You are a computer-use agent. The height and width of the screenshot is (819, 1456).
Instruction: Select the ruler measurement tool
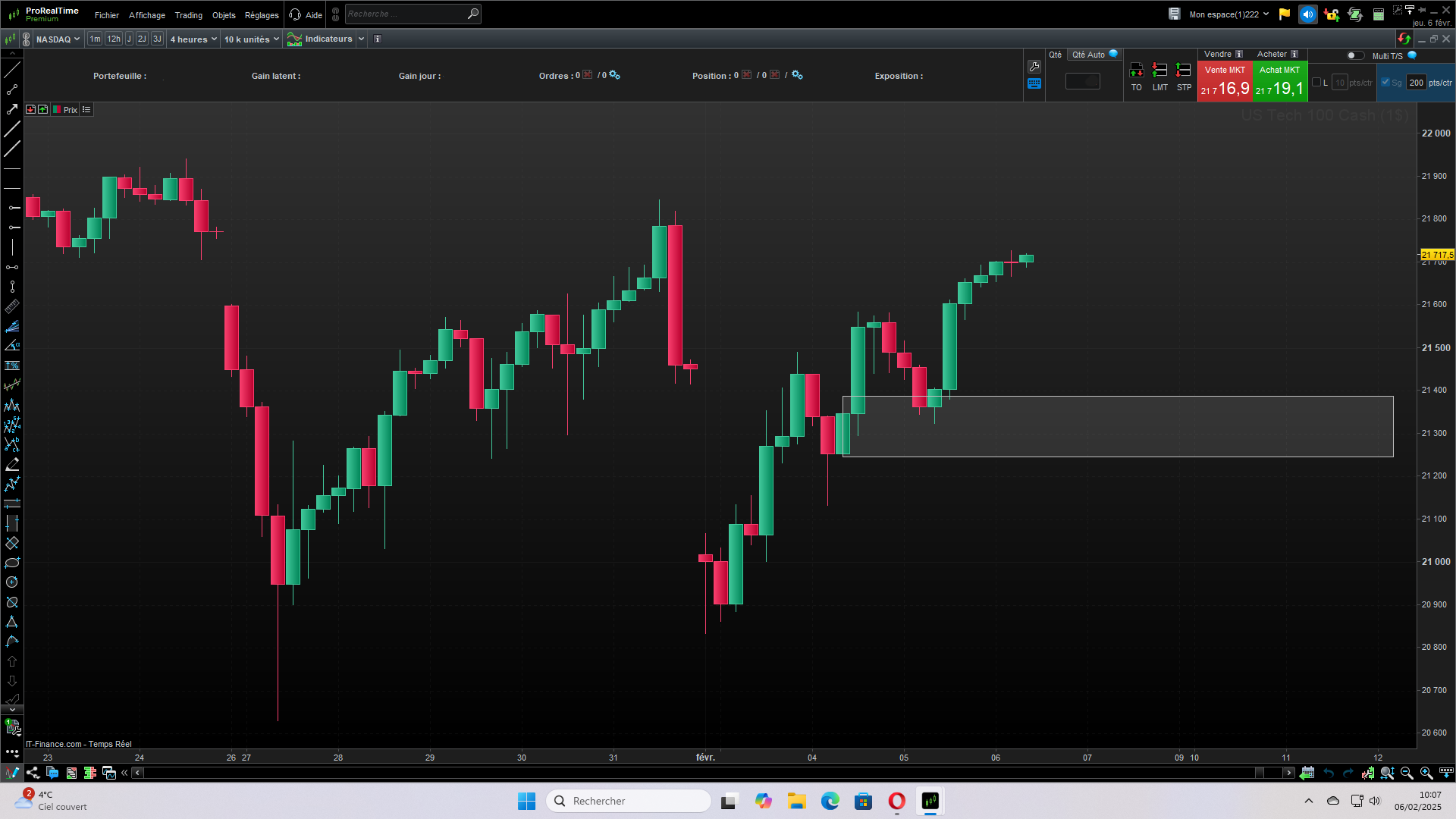[x=12, y=306]
